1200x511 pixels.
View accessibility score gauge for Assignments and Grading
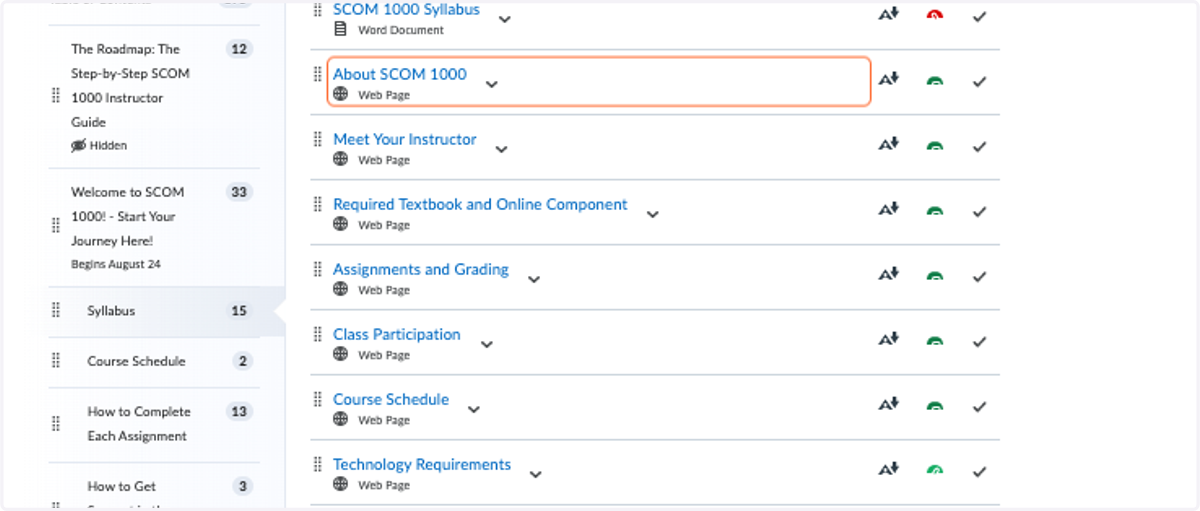click(935, 276)
